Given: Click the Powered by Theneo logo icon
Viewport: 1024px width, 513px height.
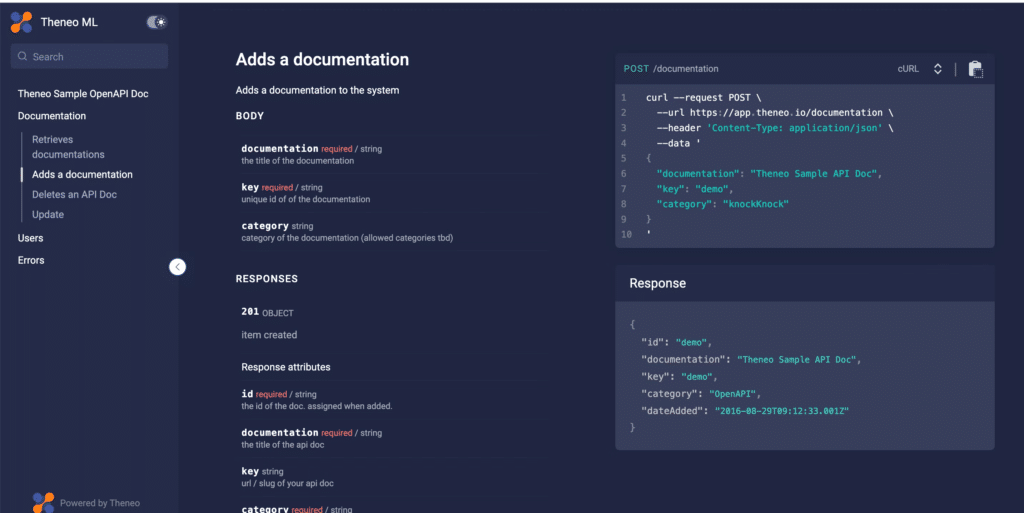Looking at the screenshot, I should click(x=43, y=503).
